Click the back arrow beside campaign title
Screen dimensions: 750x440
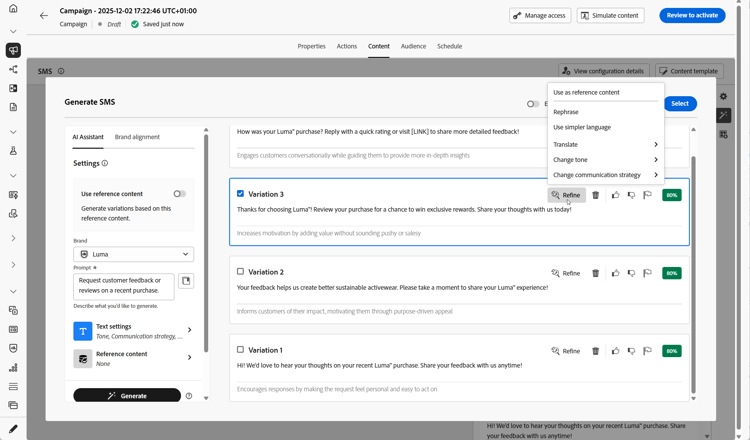coord(44,16)
